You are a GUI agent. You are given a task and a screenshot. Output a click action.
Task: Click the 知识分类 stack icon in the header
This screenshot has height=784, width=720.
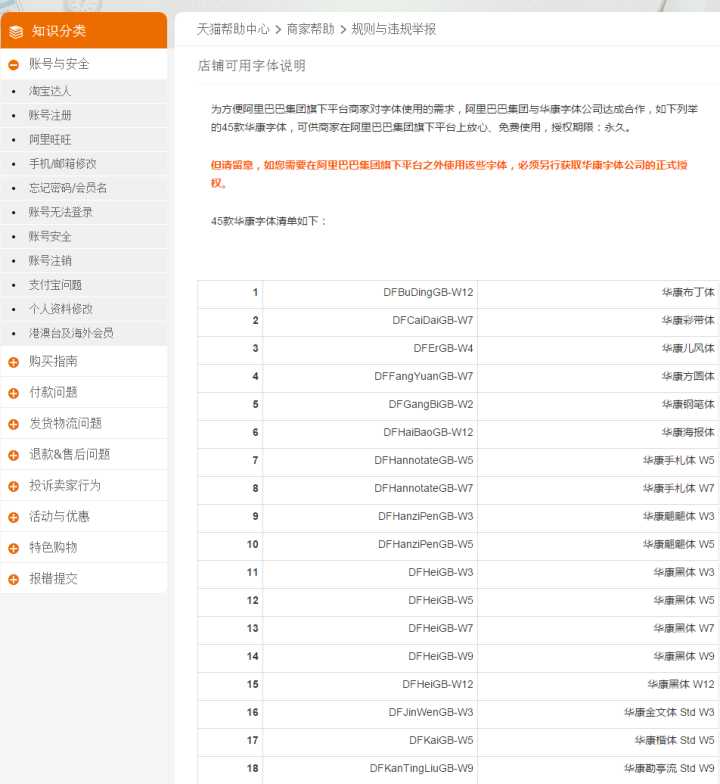16,32
